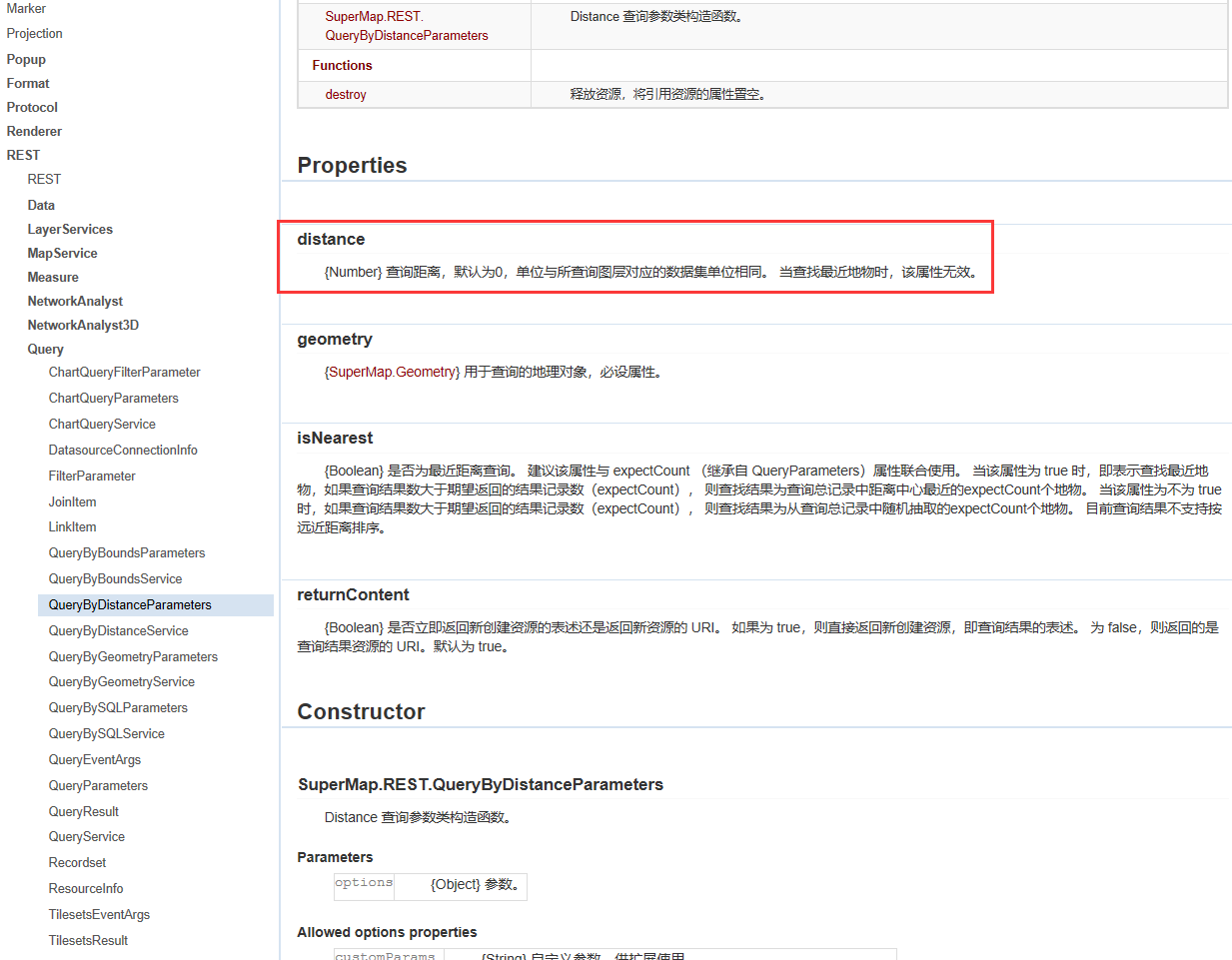Open QueryByBoundsService documentation
Image resolution: width=1232 pixels, height=960 pixels.
[x=115, y=578]
